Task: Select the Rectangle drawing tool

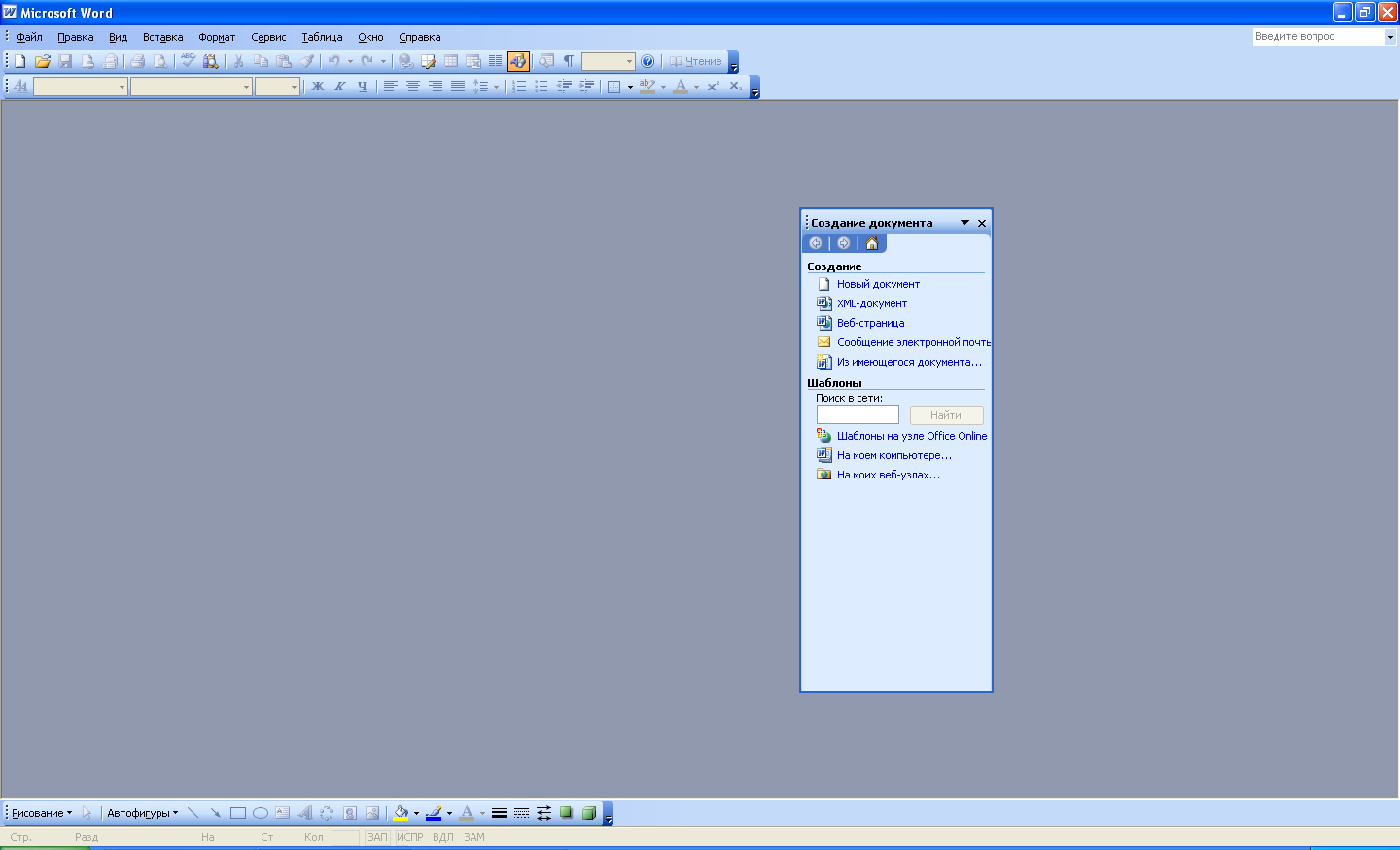Action: (237, 813)
